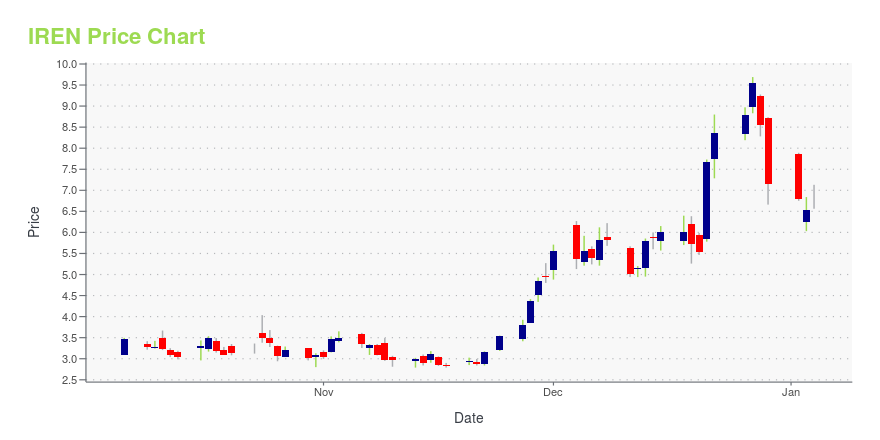
Task: Click the tall red candle near 6.2 in early December
Action: coord(576,242)
